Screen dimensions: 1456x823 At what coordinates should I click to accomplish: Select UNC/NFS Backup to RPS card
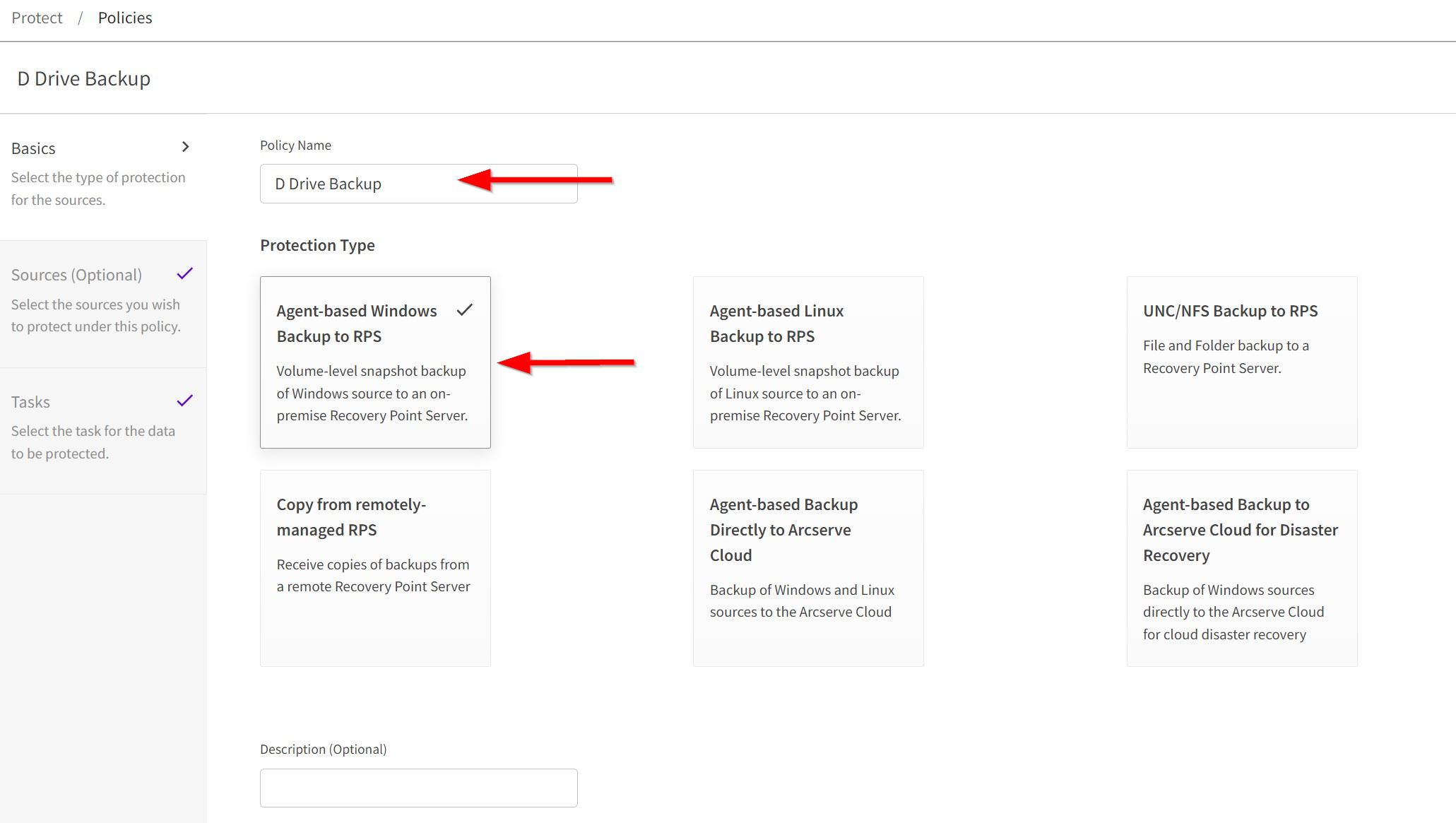(1241, 362)
